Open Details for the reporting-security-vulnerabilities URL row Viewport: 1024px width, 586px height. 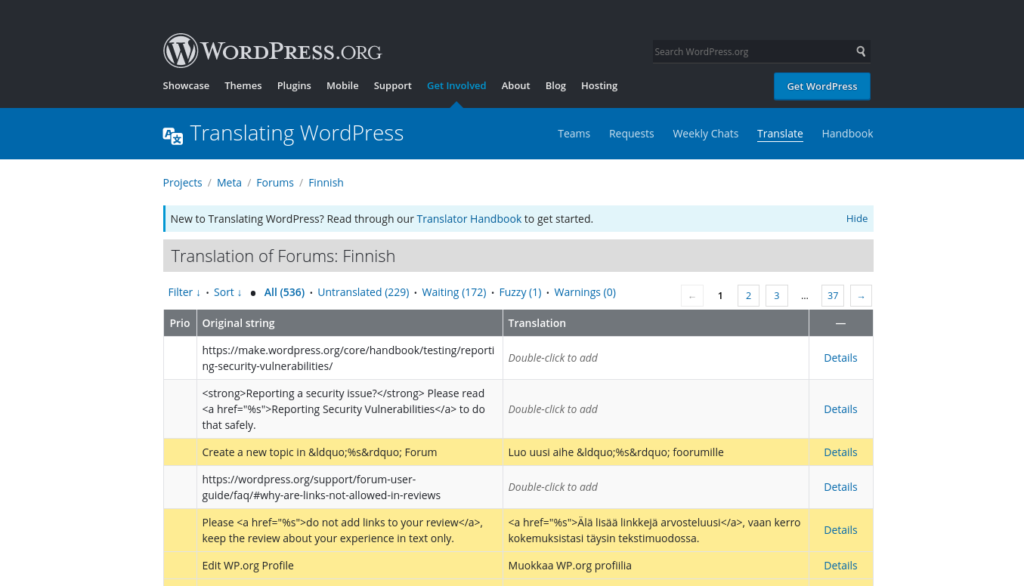tap(840, 358)
